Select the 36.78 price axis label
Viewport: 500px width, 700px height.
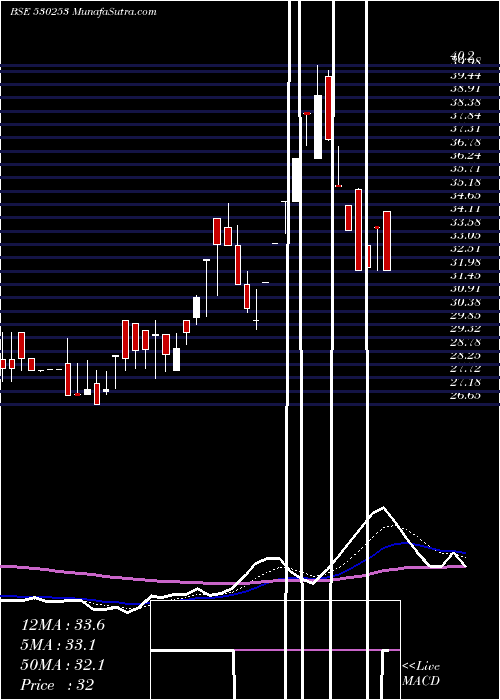click(x=465, y=142)
